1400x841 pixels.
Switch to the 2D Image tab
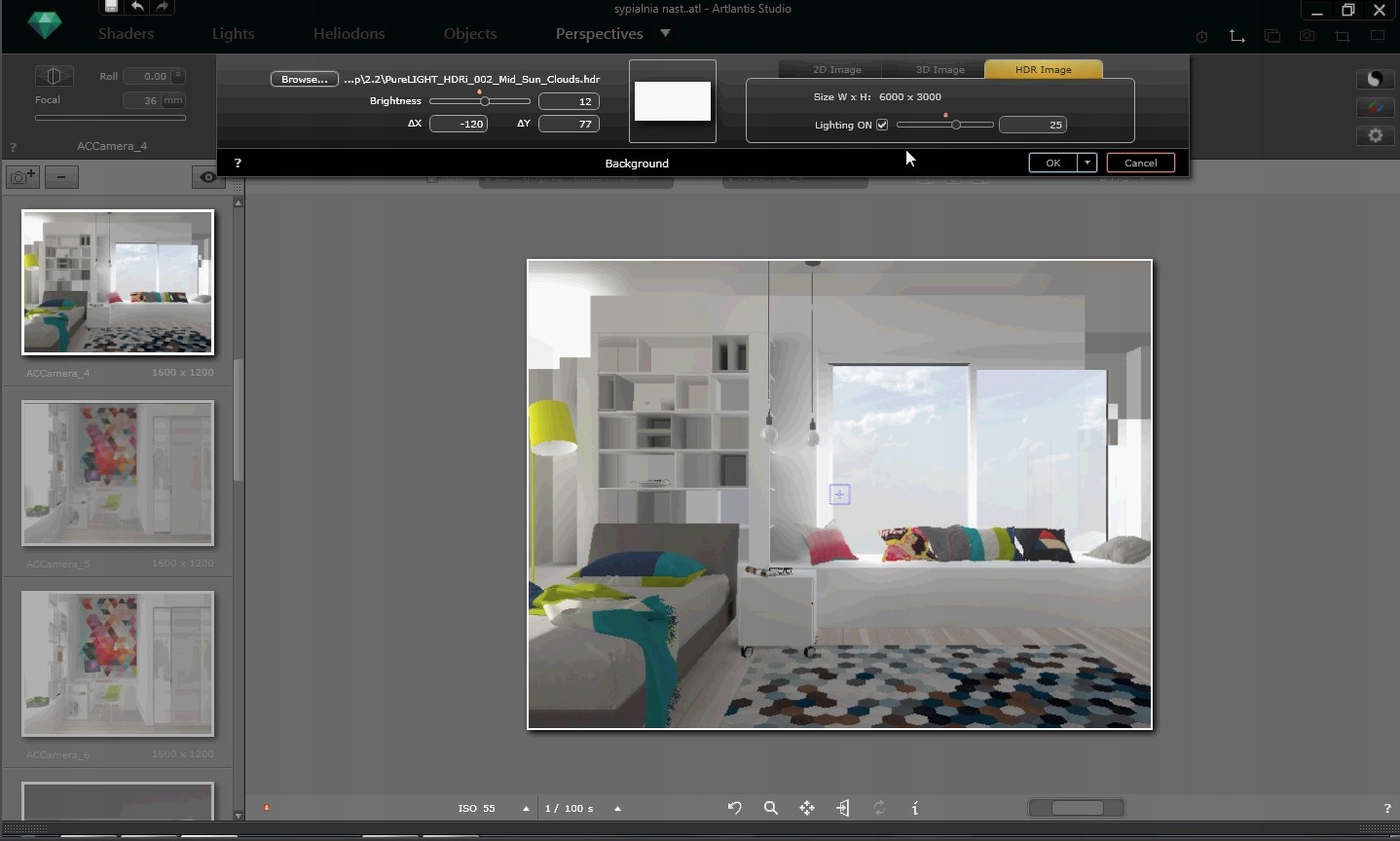pos(836,69)
